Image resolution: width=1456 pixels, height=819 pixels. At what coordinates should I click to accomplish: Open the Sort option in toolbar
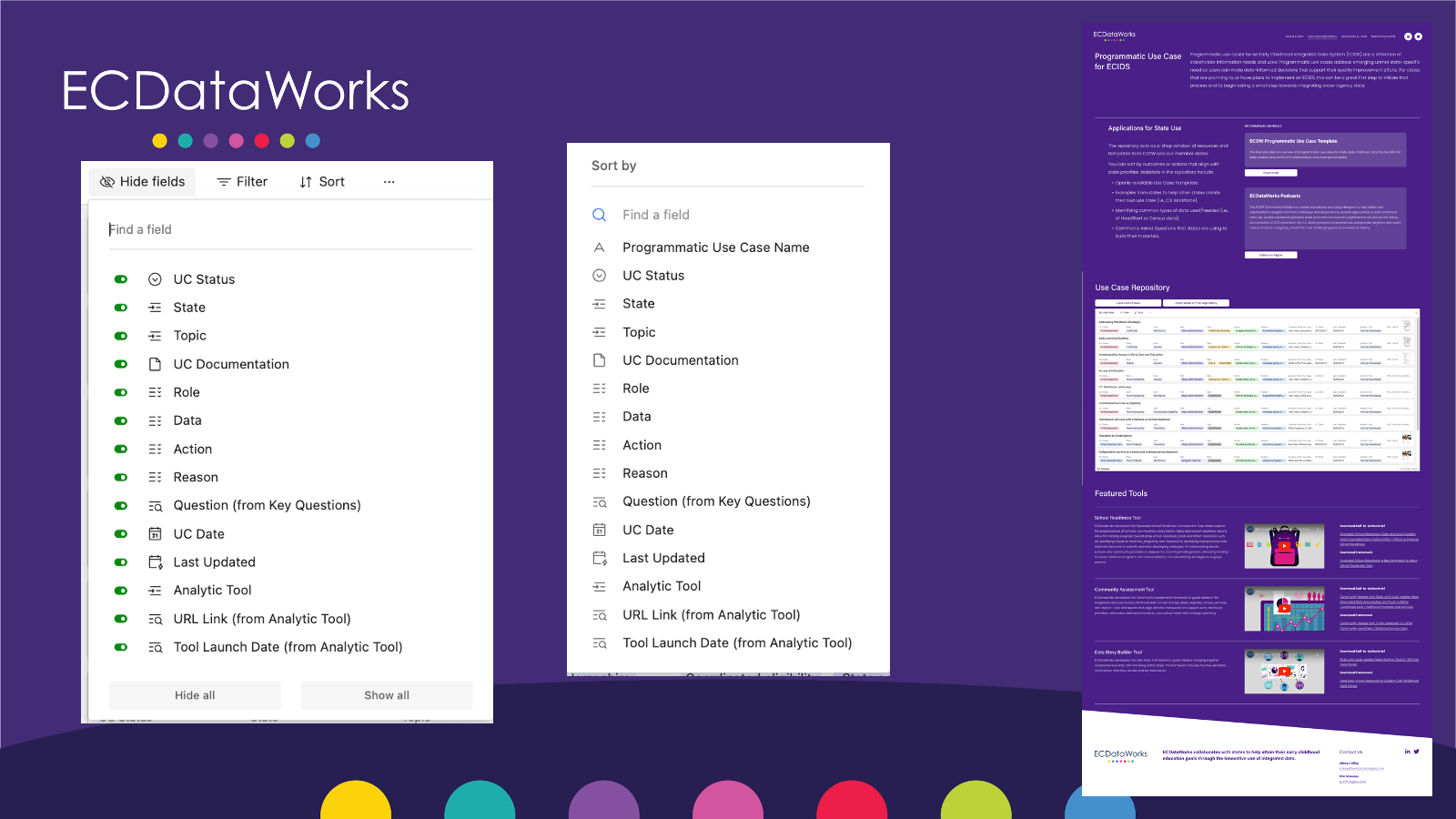tap(322, 182)
